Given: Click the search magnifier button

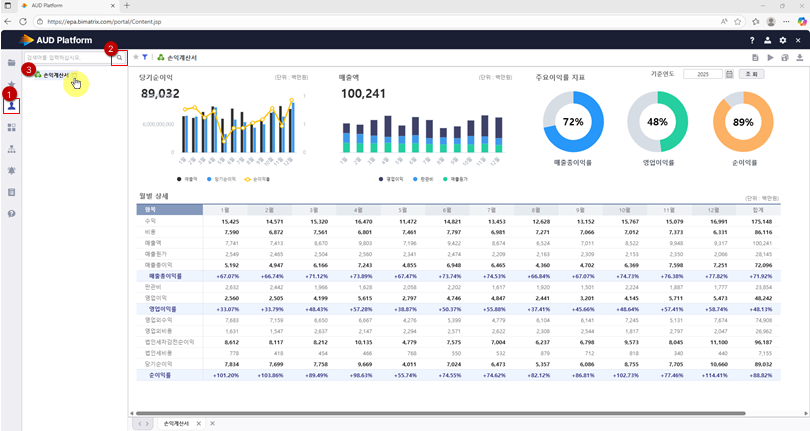Looking at the screenshot, I should coord(120,58).
